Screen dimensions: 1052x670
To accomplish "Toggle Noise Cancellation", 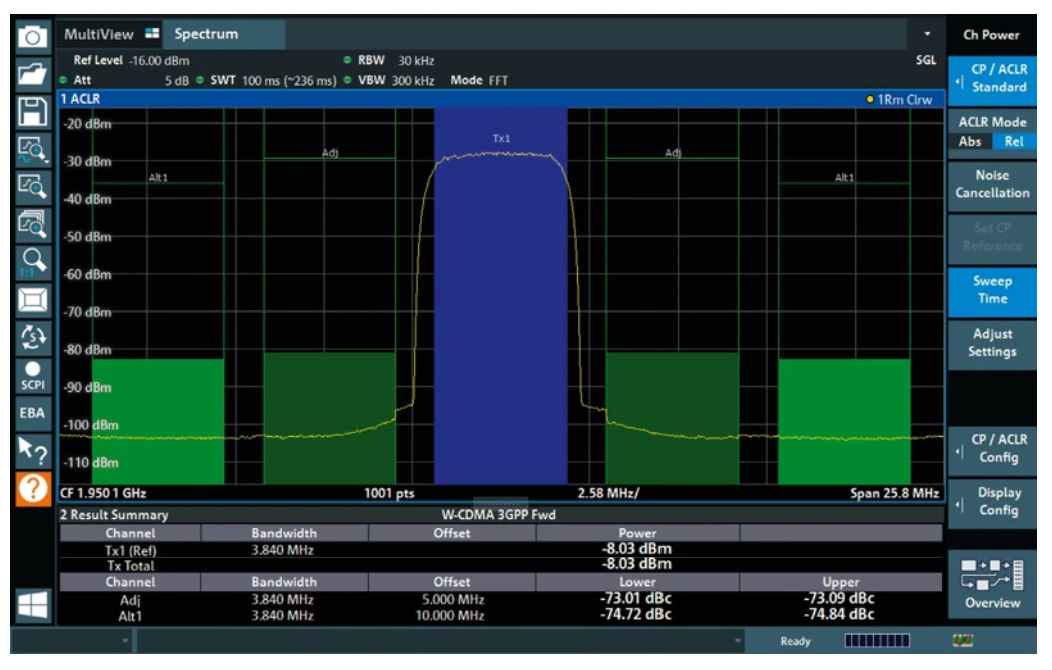I will click(991, 184).
